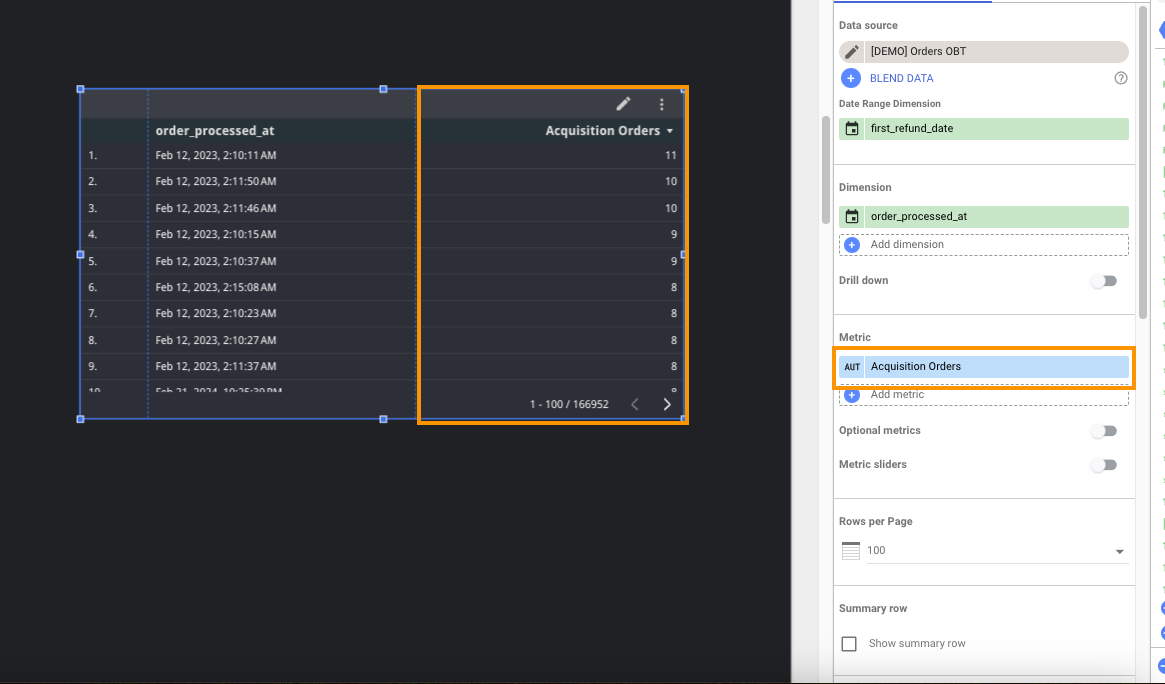
Task: Click the Acquisition Orders metric chip
Action: pyautogui.click(x=984, y=367)
